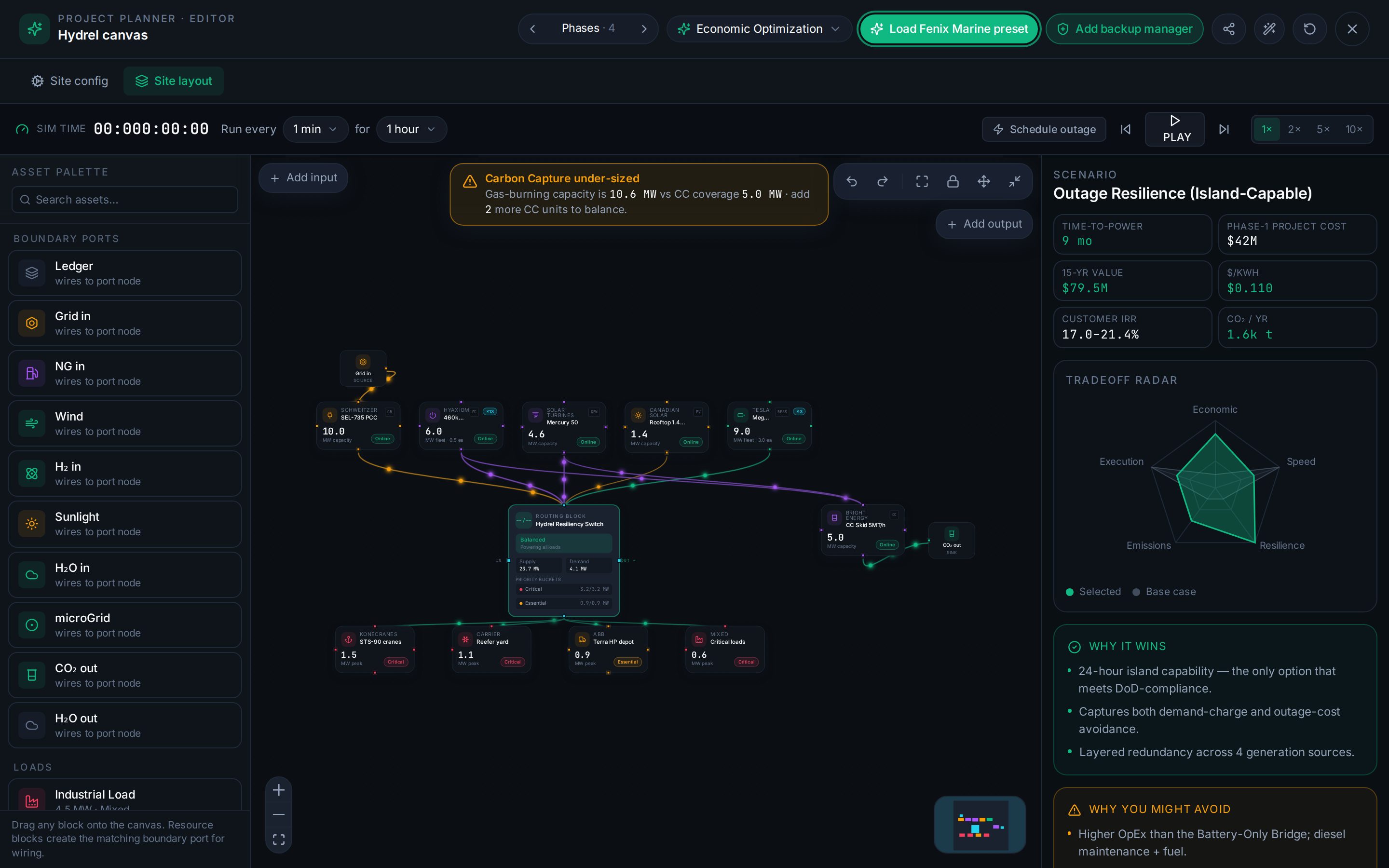Screen dimensions: 1389x868
Task: Load Fenix Marine preset
Action: (x=949, y=29)
